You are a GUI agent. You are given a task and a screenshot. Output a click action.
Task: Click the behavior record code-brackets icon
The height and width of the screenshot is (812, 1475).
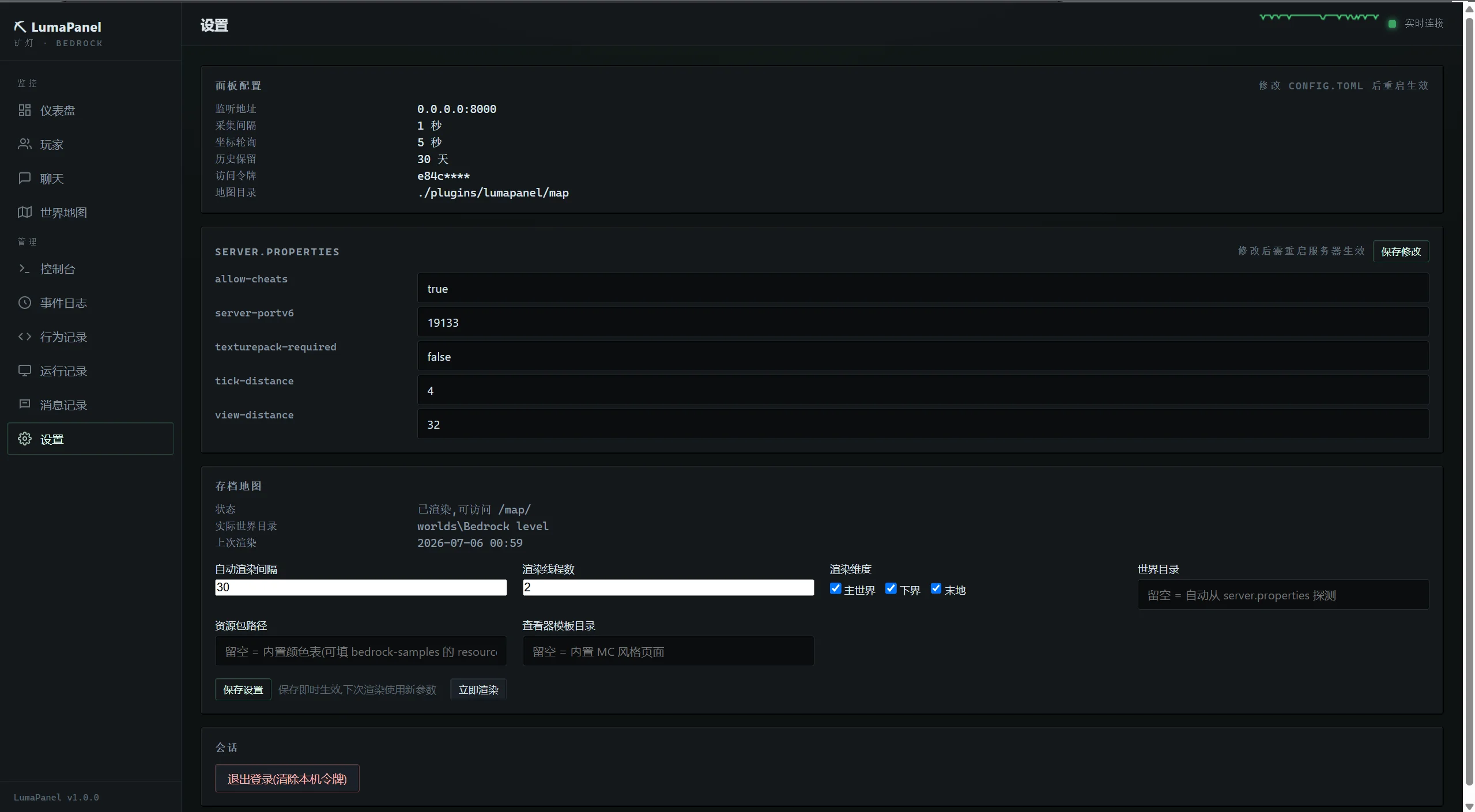(24, 337)
